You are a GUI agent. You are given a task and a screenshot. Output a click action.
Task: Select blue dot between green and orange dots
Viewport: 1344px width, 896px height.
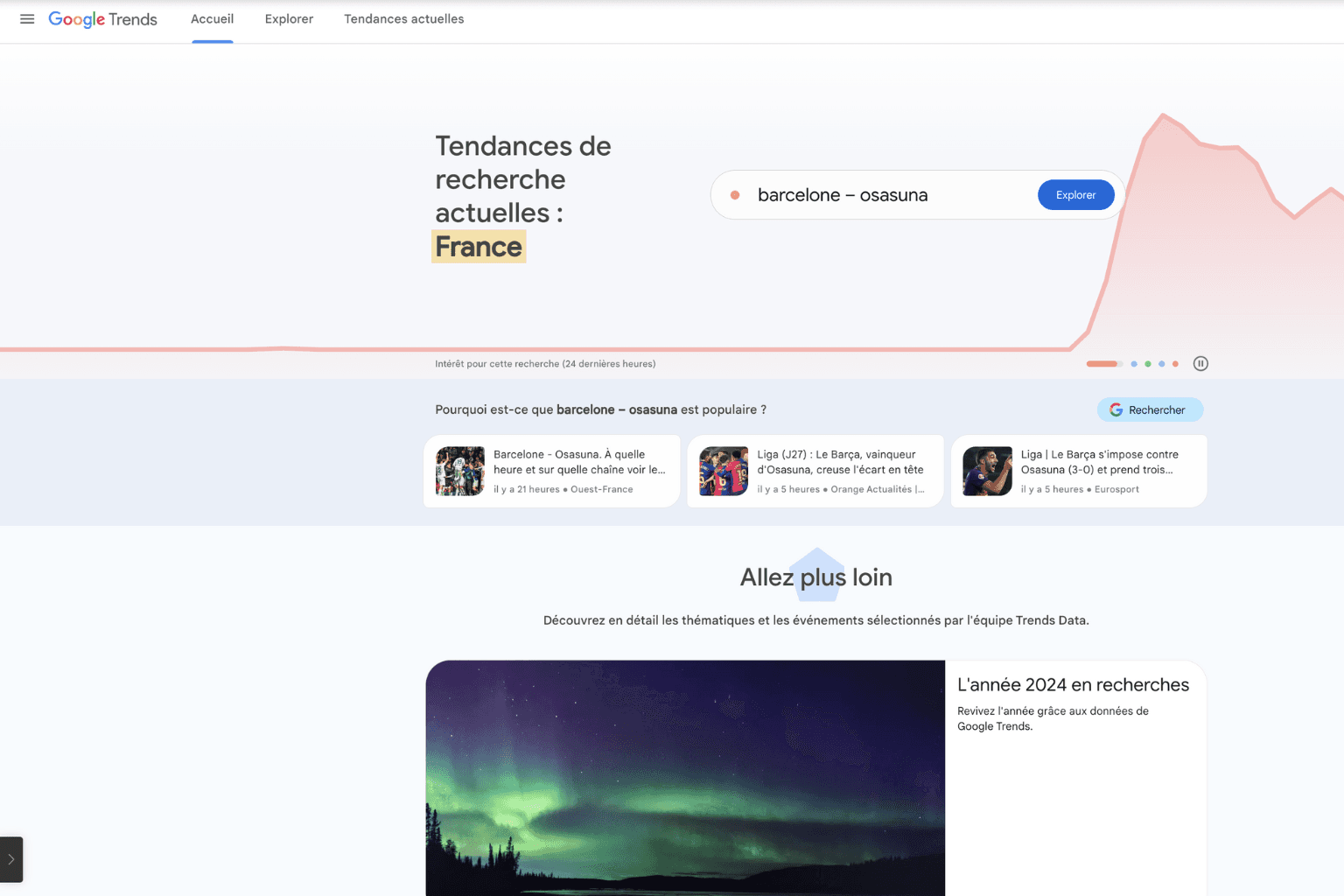(x=1162, y=364)
